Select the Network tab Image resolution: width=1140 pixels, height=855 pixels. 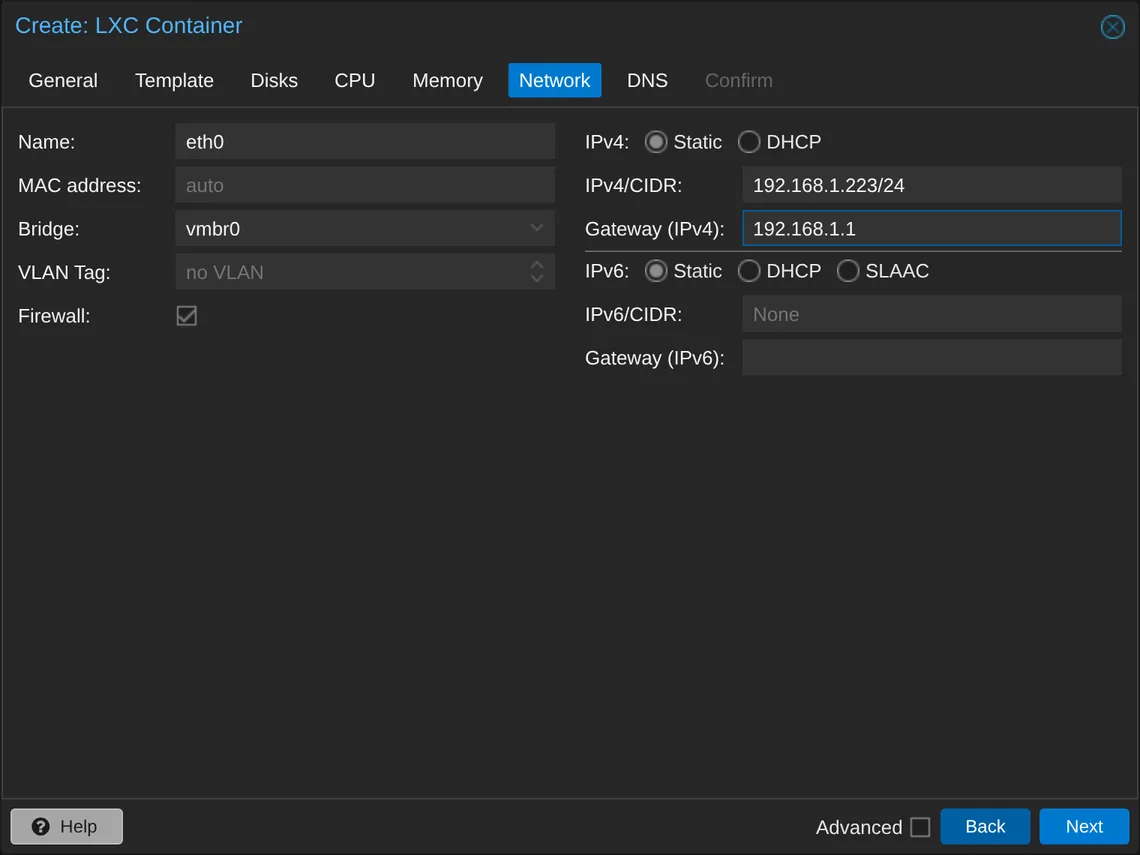click(x=555, y=80)
